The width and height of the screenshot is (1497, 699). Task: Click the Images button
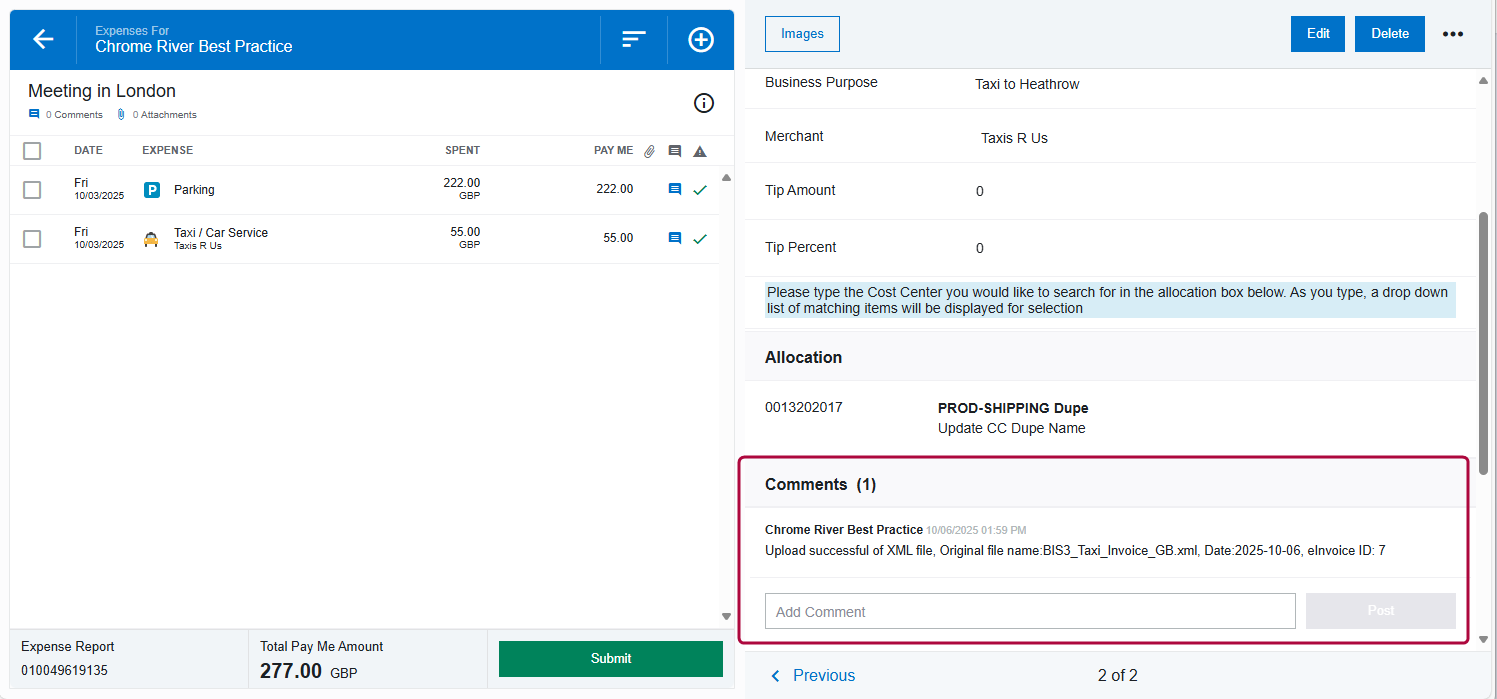801,33
